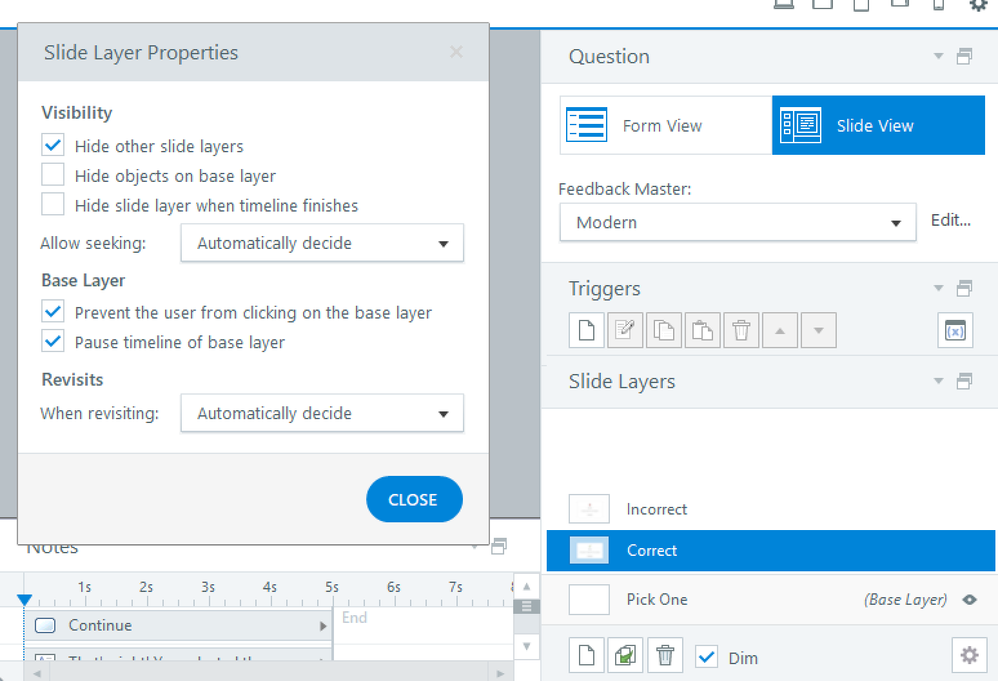The image size is (998, 681).
Task: Open the manage variables icon
Action: (x=955, y=330)
